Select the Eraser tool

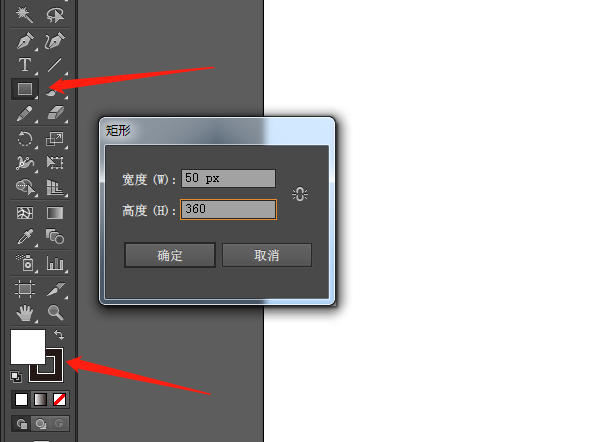55,113
